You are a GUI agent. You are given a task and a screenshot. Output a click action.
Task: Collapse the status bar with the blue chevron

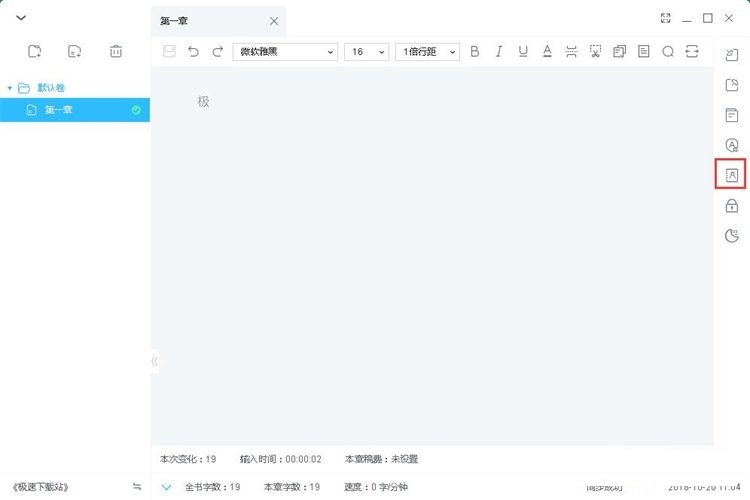point(166,488)
